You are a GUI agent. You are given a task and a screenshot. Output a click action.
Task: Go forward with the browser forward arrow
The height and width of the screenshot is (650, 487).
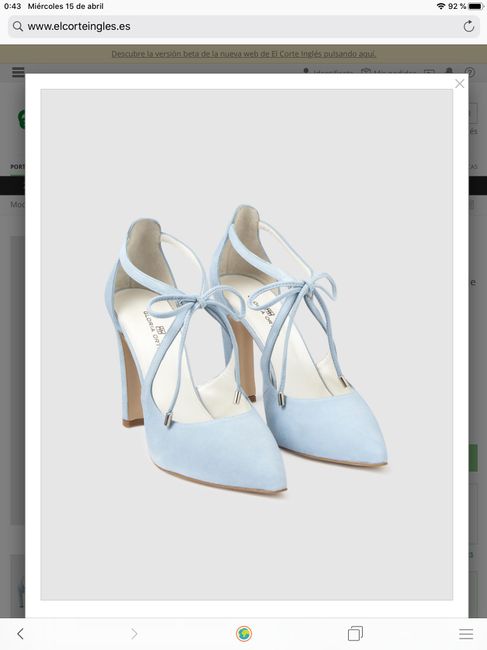click(134, 633)
